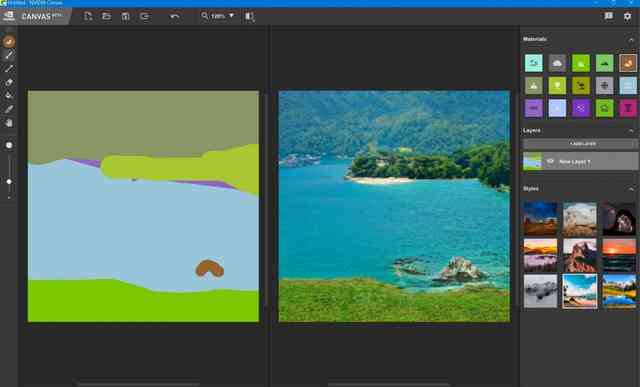
Task: Choose the lime-yellow material in second row
Action: [557, 86]
